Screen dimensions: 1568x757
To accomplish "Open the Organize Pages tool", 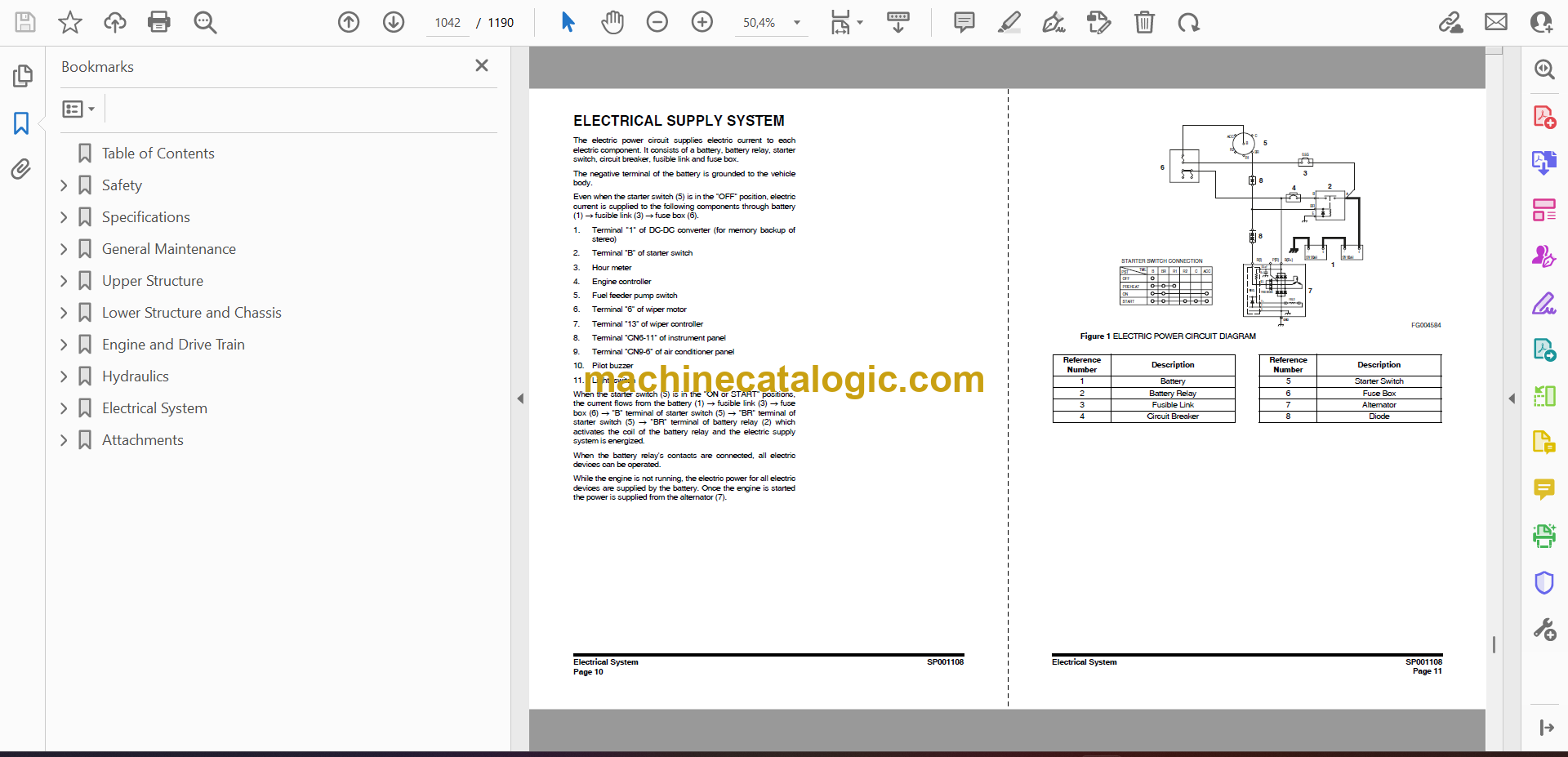I will tap(1544, 210).
